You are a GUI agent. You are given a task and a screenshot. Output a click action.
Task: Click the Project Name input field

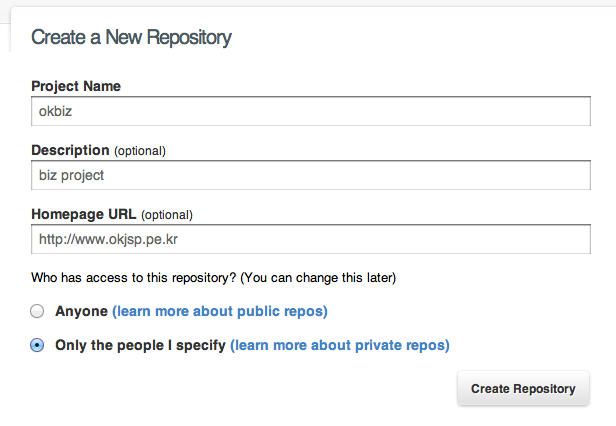[311, 111]
